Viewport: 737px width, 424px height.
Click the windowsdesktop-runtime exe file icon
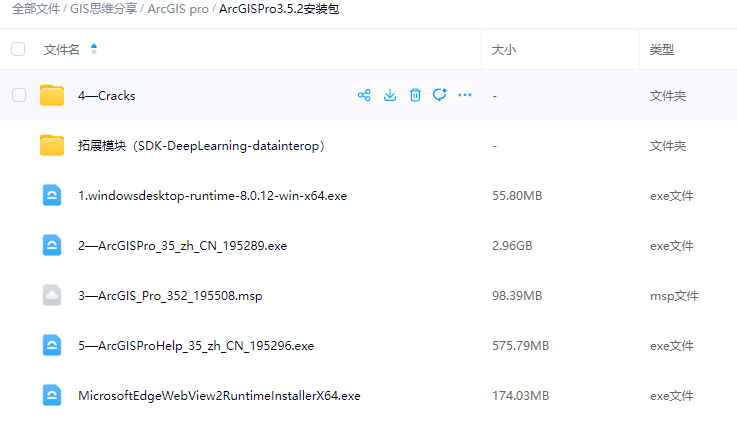click(52, 195)
